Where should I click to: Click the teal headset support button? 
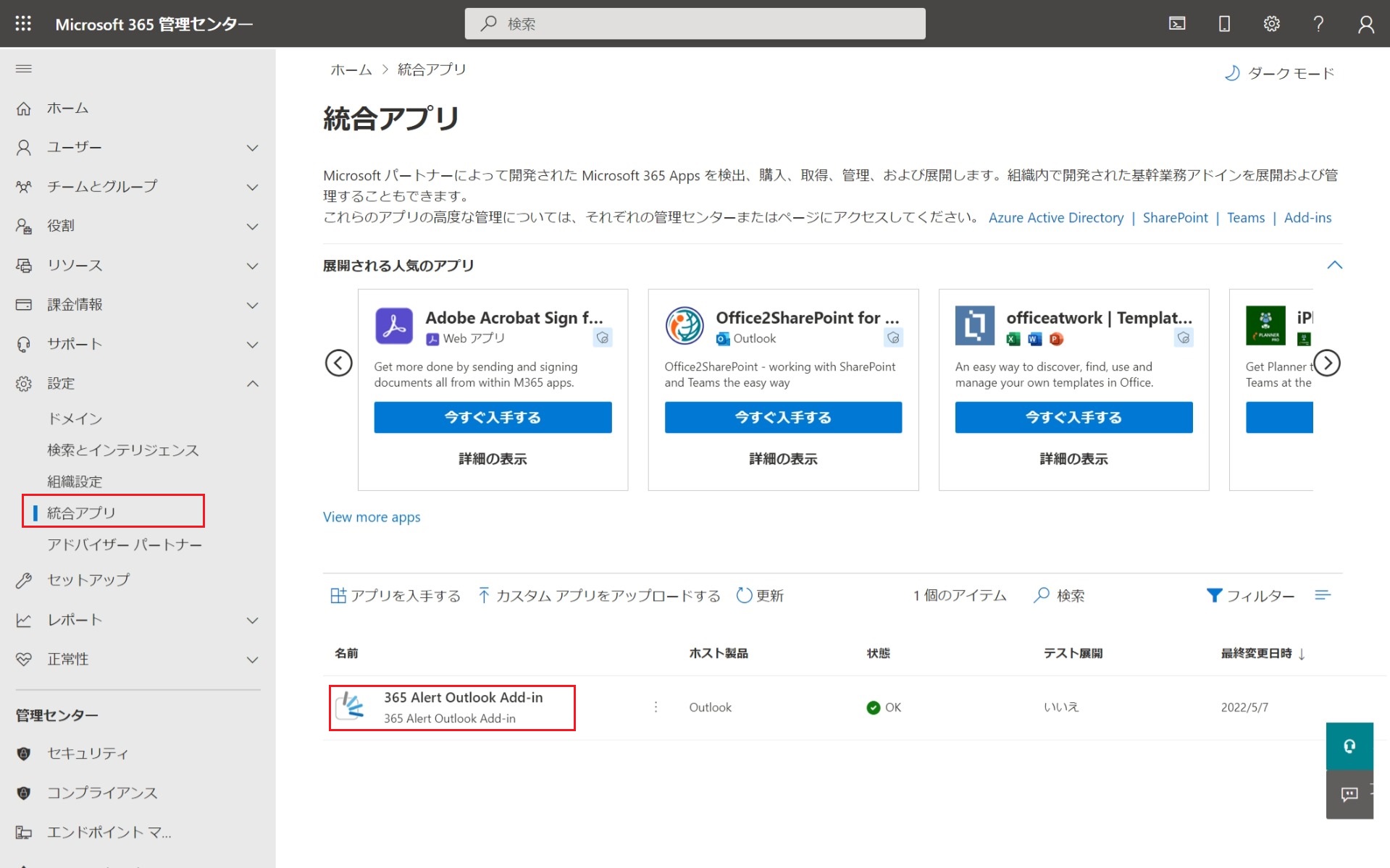click(x=1349, y=746)
